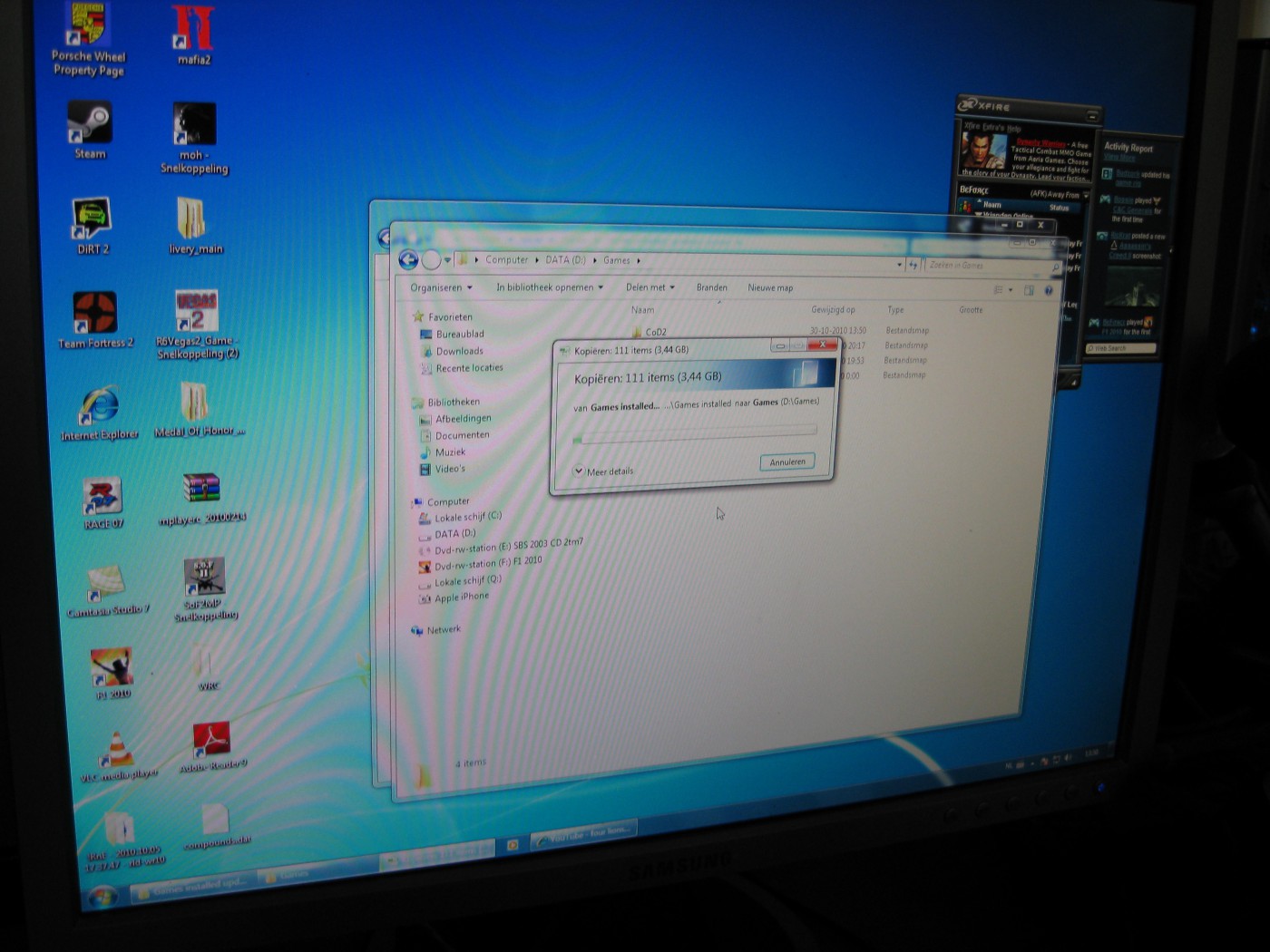Select Bureaublad under Favorieten
The image size is (1270, 952).
pyautogui.click(x=452, y=334)
